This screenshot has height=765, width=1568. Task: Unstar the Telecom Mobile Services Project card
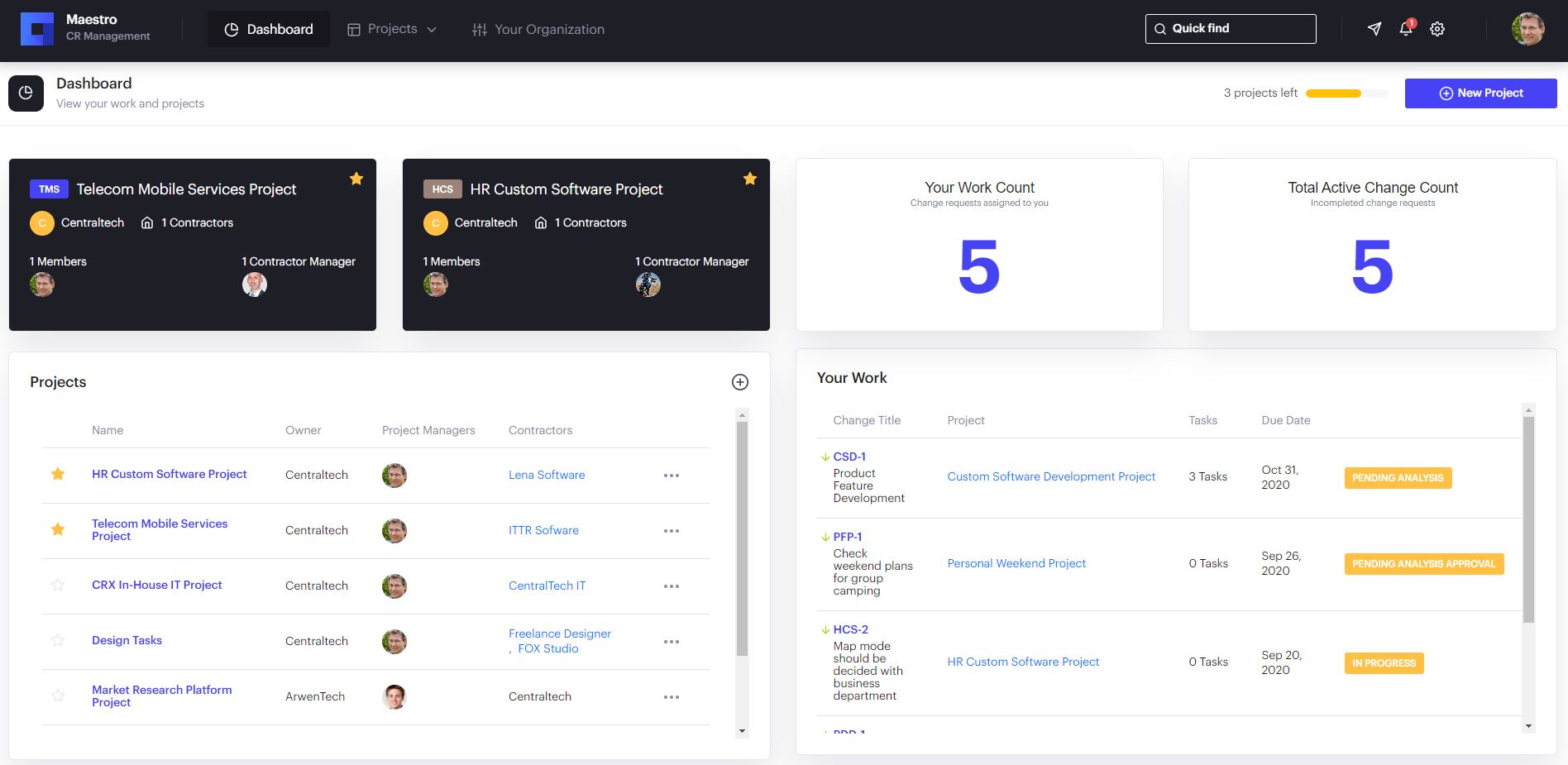pos(356,179)
